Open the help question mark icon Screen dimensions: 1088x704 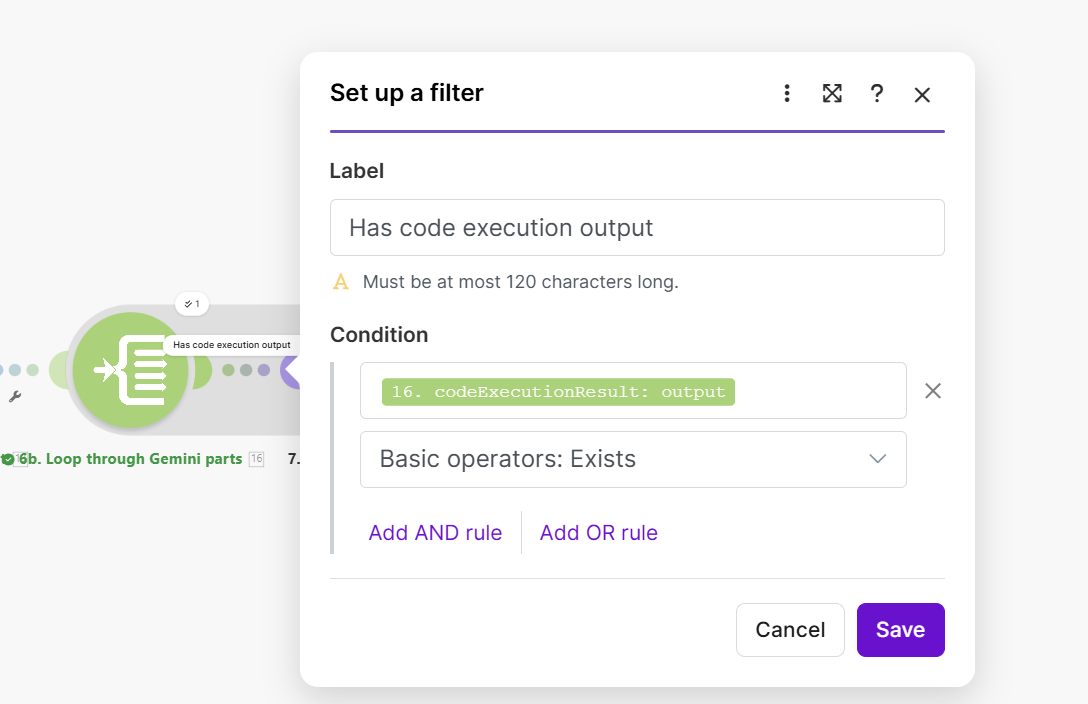877,93
